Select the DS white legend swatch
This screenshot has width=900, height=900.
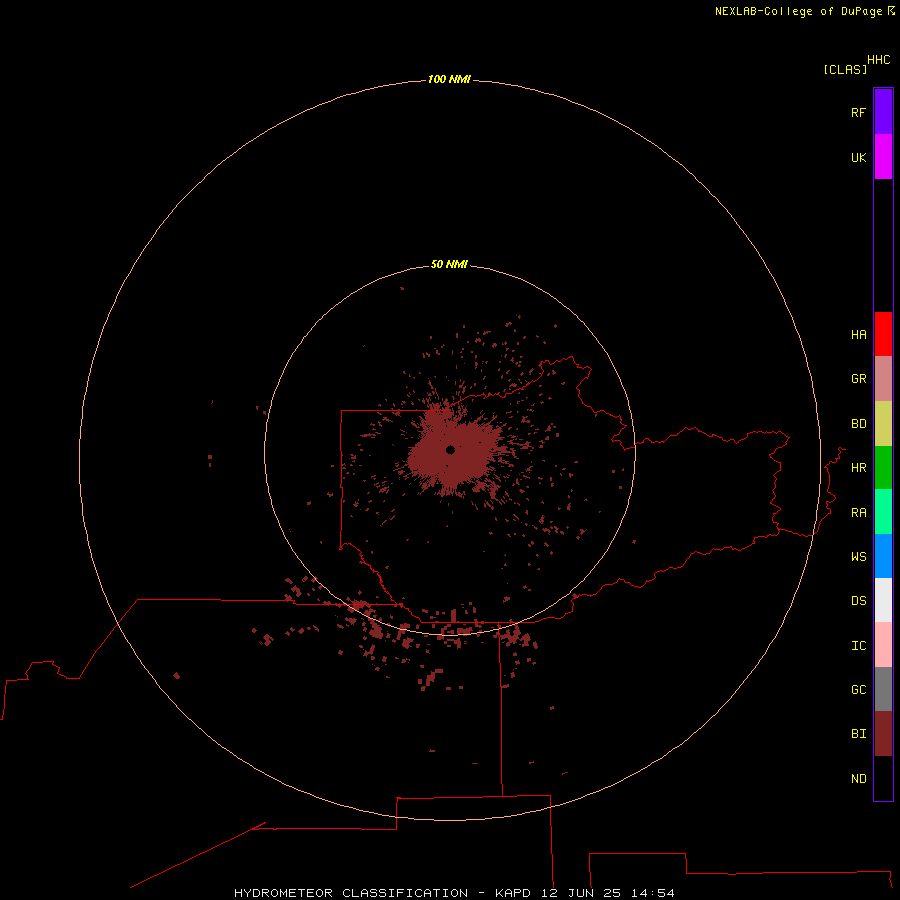tap(883, 600)
